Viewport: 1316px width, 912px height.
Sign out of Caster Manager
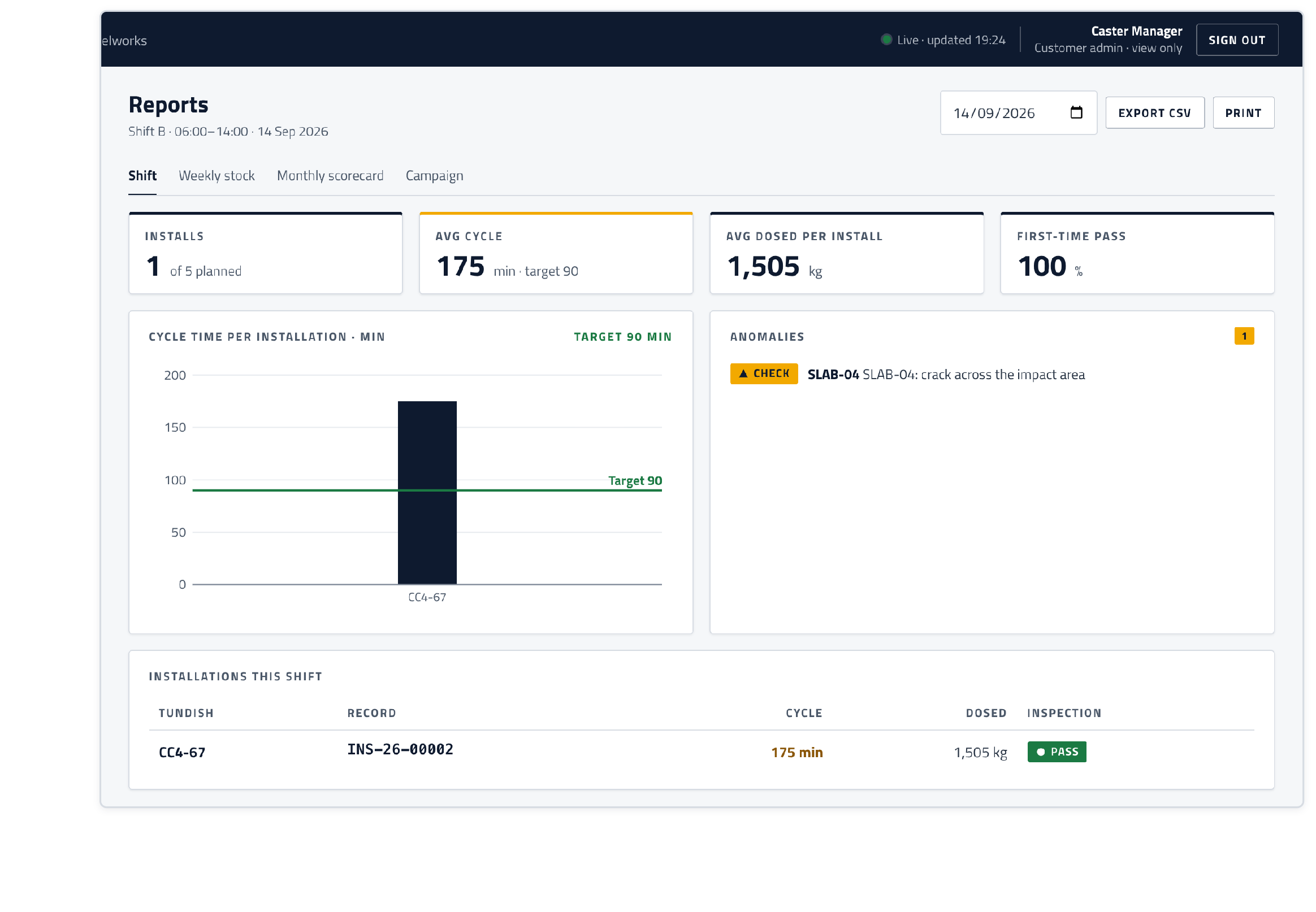[1236, 40]
